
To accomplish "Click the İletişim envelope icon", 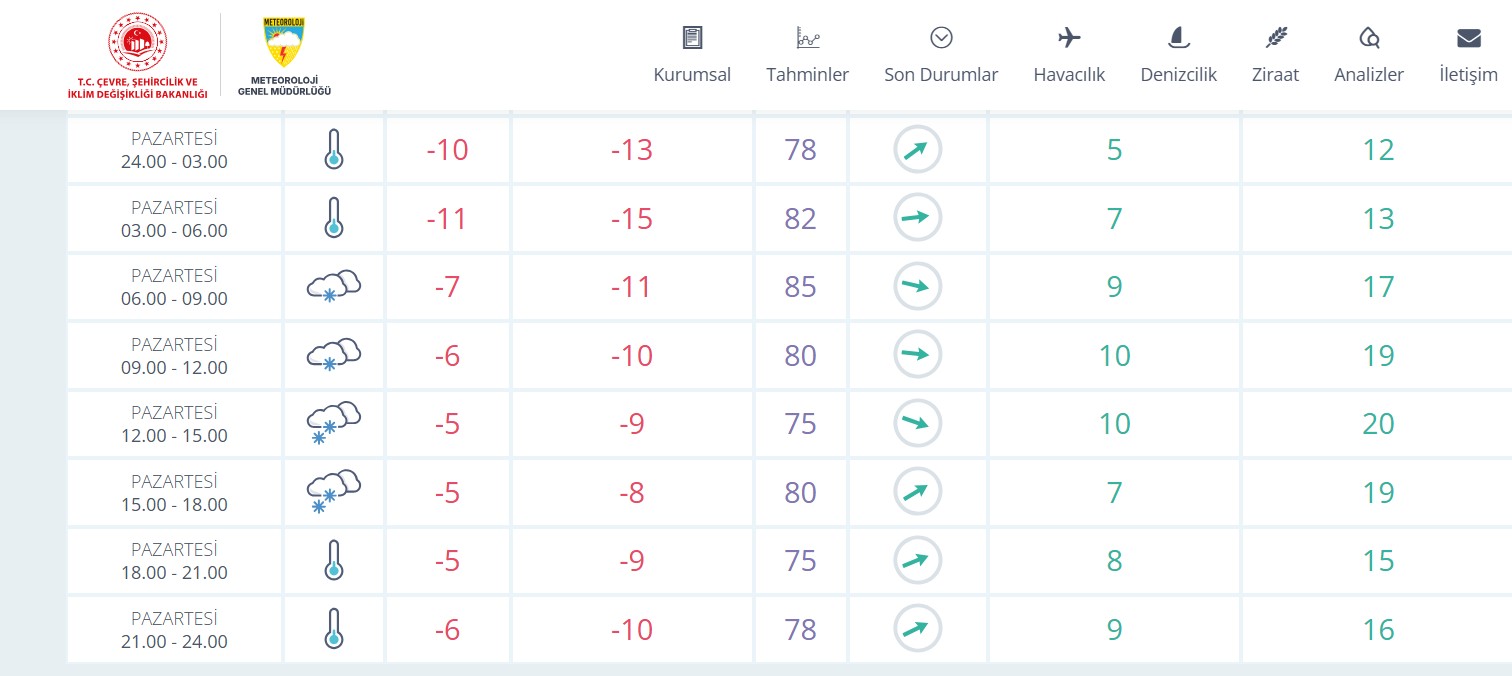I will pyautogui.click(x=1468, y=38).
